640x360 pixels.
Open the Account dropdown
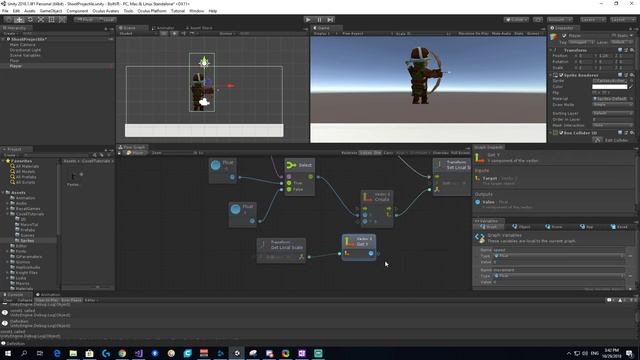(x=560, y=20)
